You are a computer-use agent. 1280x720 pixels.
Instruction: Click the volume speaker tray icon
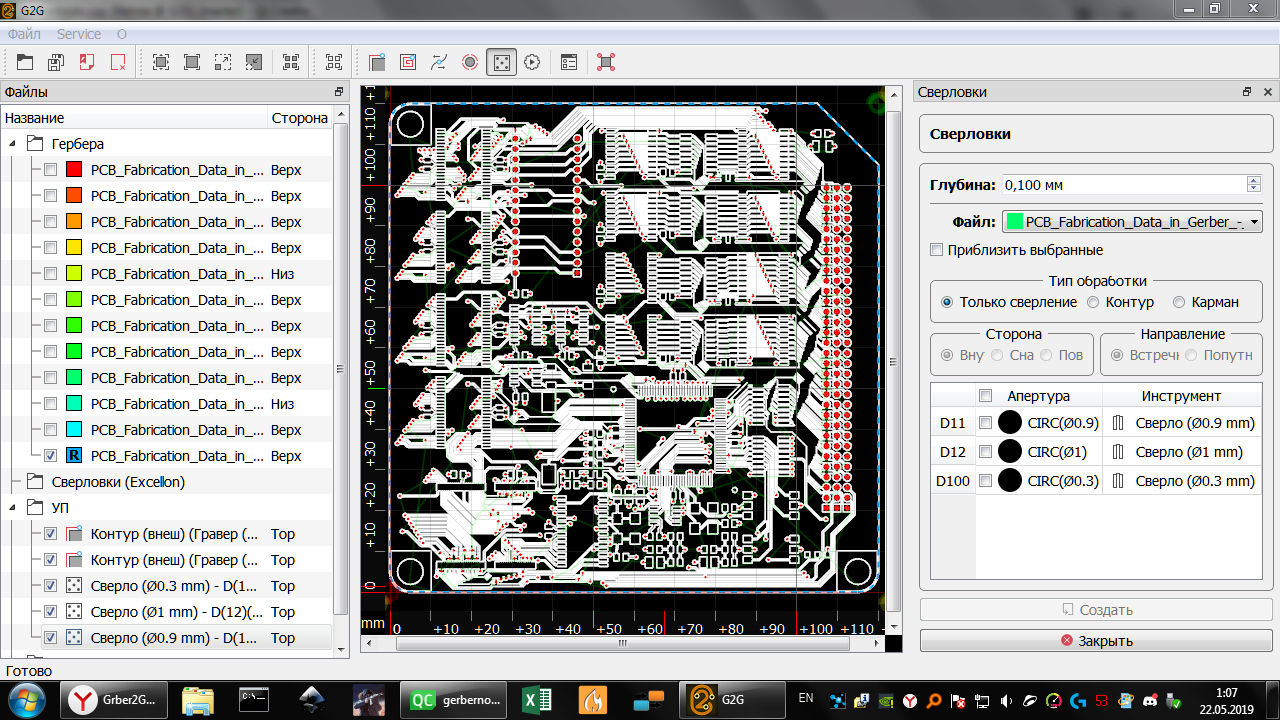tap(1005, 701)
